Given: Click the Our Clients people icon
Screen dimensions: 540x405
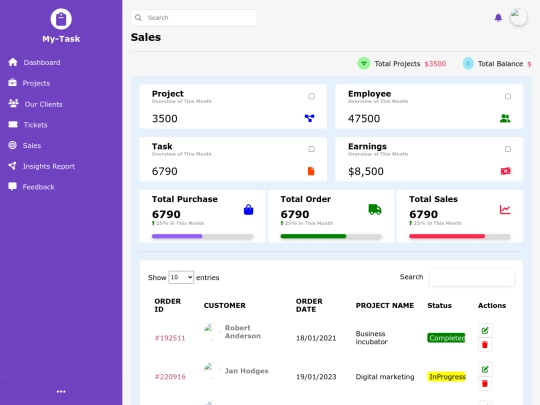Looking at the screenshot, I should tap(13, 103).
